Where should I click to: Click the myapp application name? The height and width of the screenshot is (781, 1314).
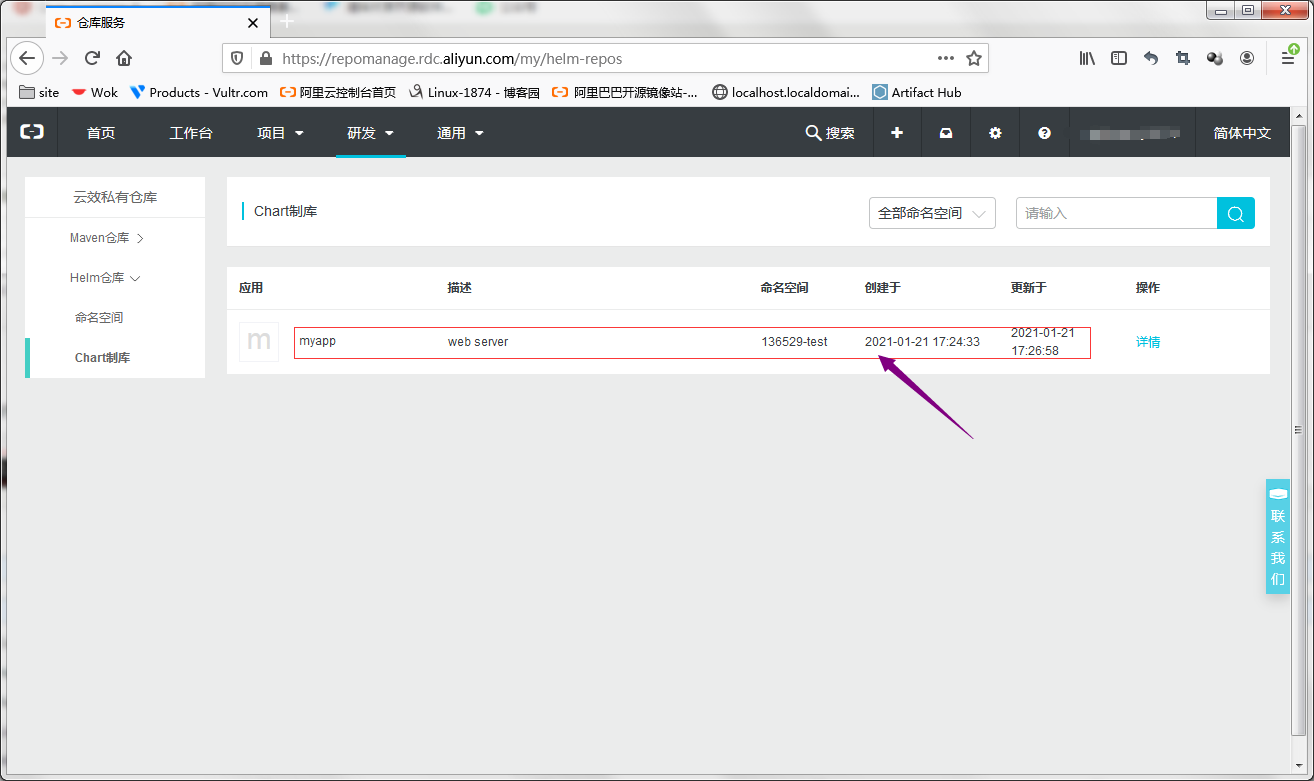coord(317,342)
